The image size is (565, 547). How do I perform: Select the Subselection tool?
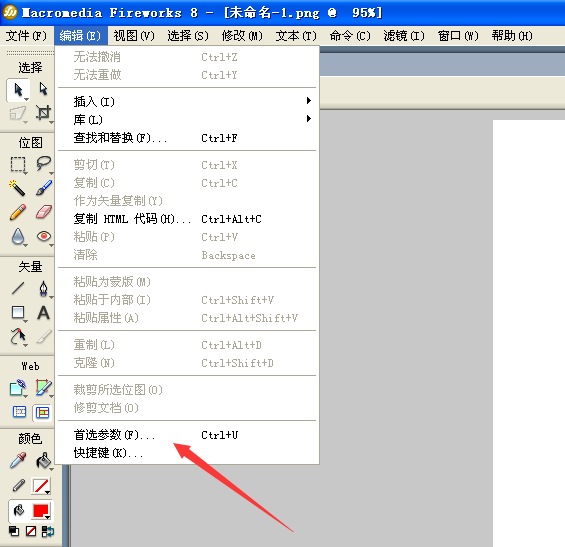[43, 89]
